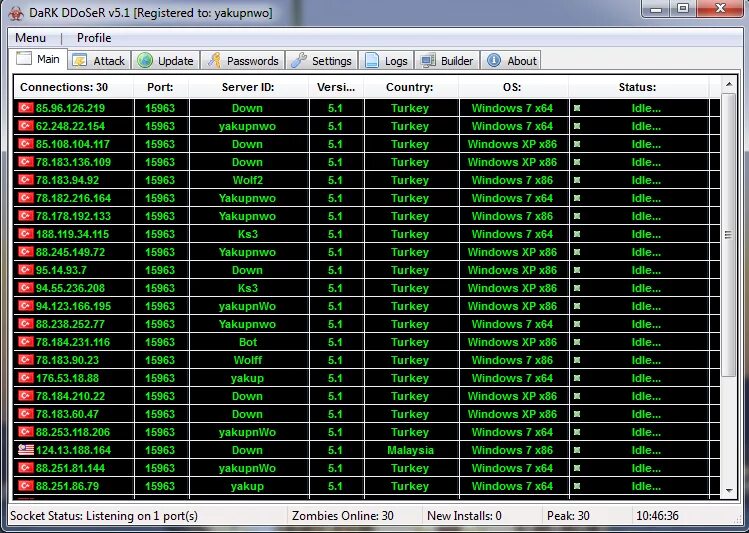The image size is (749, 533).
Task: Click the flag icon next to 88.251.86.79
Action: (x=26, y=486)
